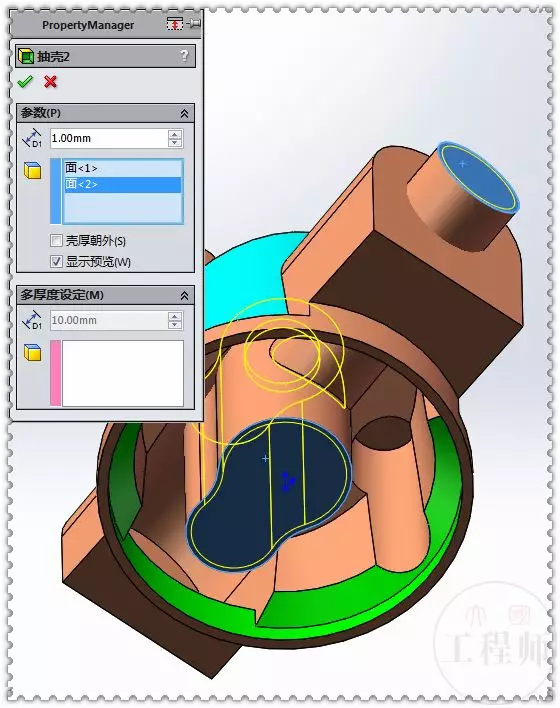Open help via the question mark icon
Screen dimensions: 560x708
184,56
